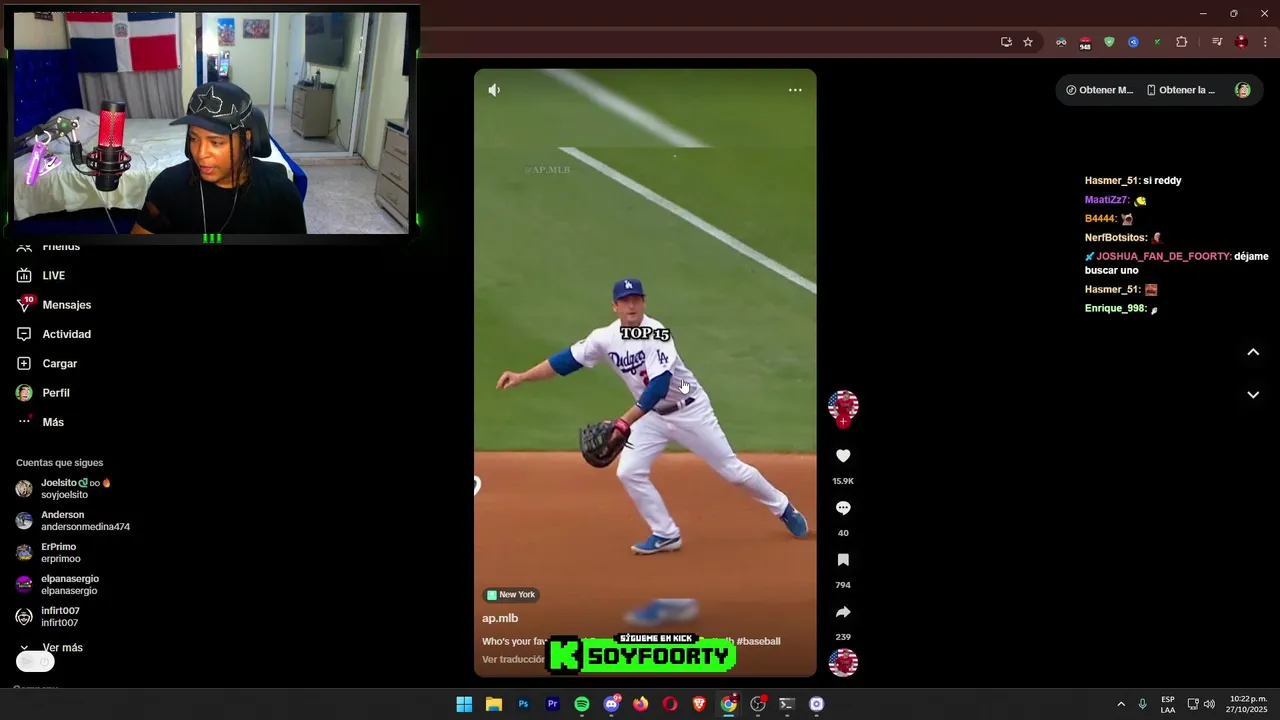Viewport: 1280px width, 720px height.
Task: Open the clock showing 10:22 p.m.
Action: [1248, 704]
